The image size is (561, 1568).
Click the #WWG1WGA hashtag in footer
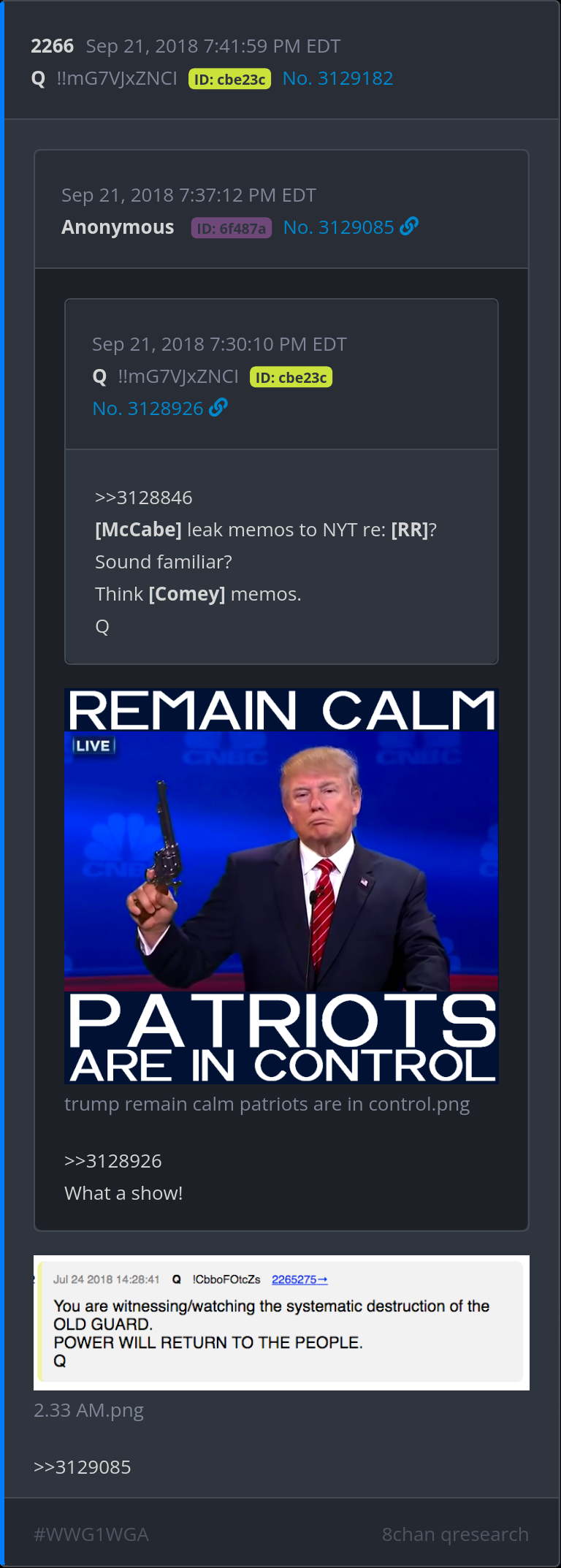coord(91,1534)
